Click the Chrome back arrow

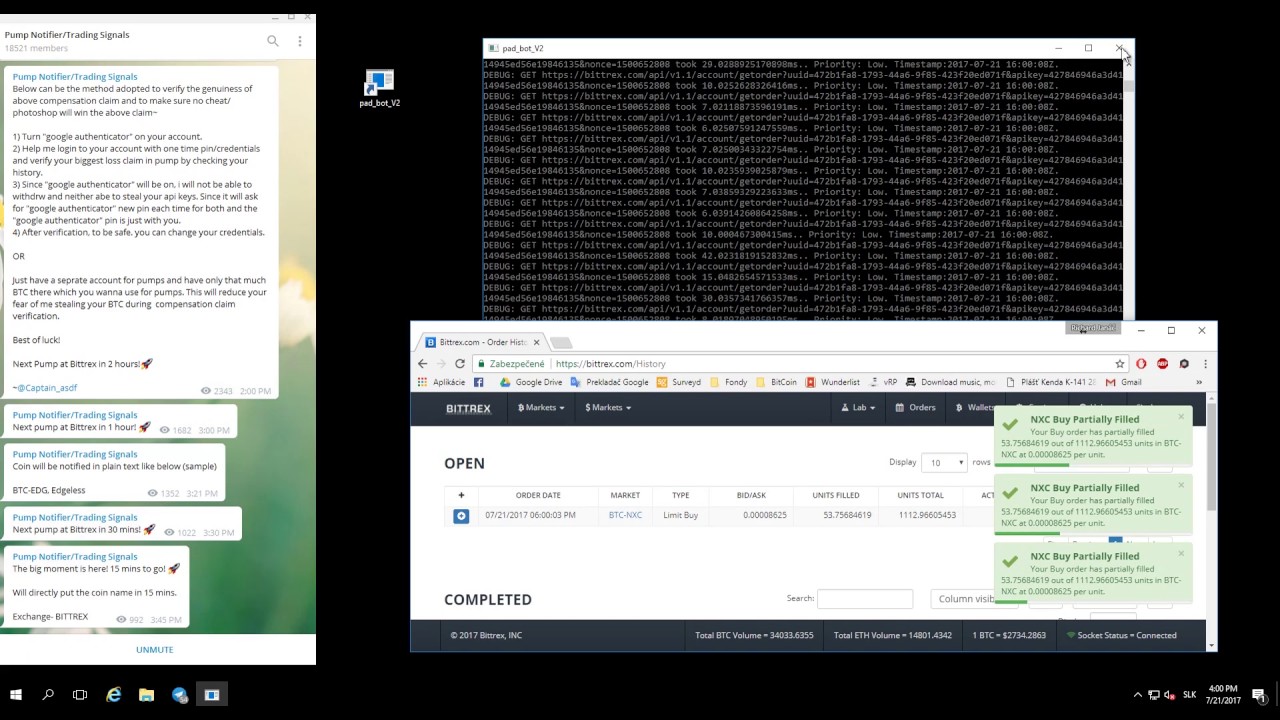(423, 364)
